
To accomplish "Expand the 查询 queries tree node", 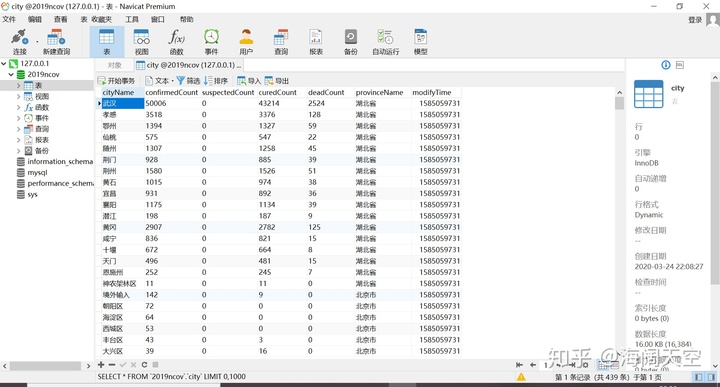I will coord(18,129).
